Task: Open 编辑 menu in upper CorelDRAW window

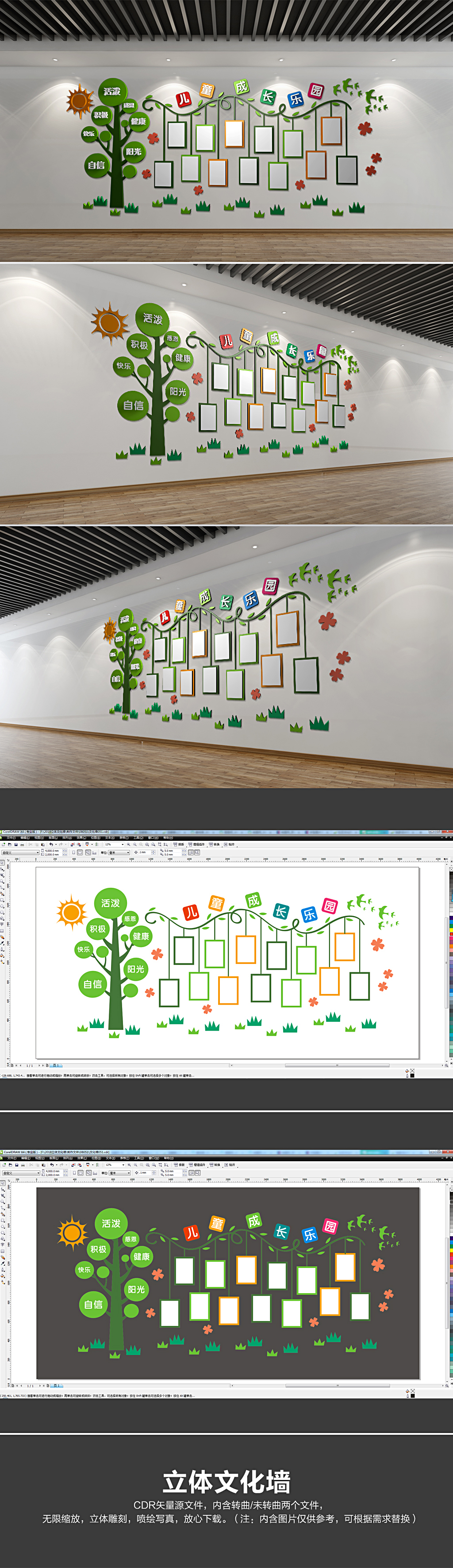Action: (24, 838)
